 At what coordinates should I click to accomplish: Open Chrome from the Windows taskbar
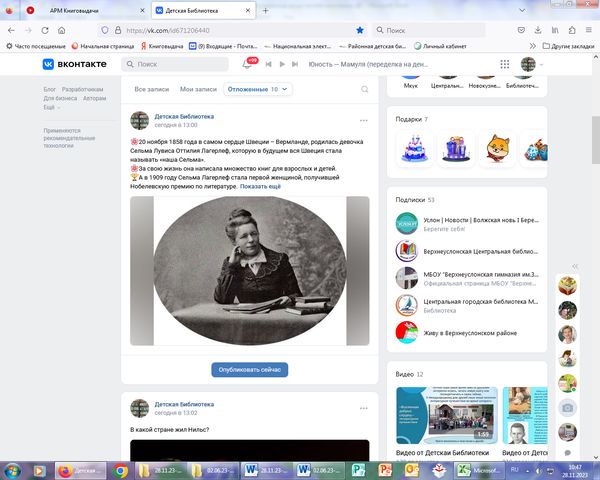click(121, 468)
